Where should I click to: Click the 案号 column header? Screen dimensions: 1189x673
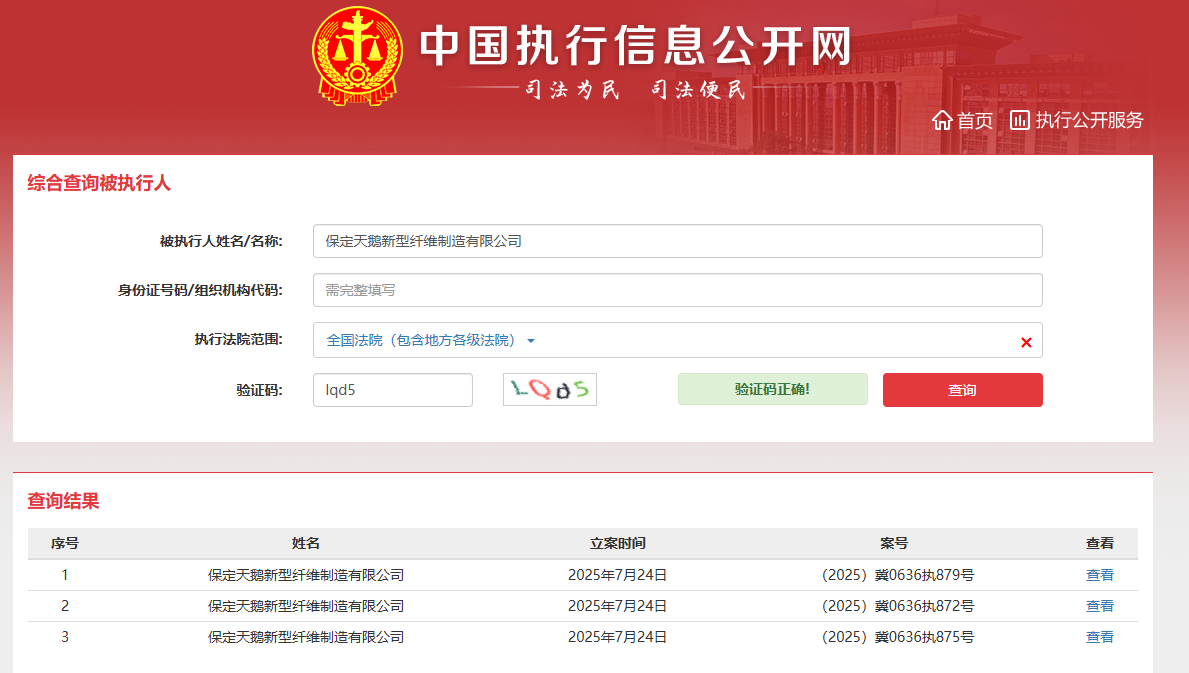(x=894, y=543)
